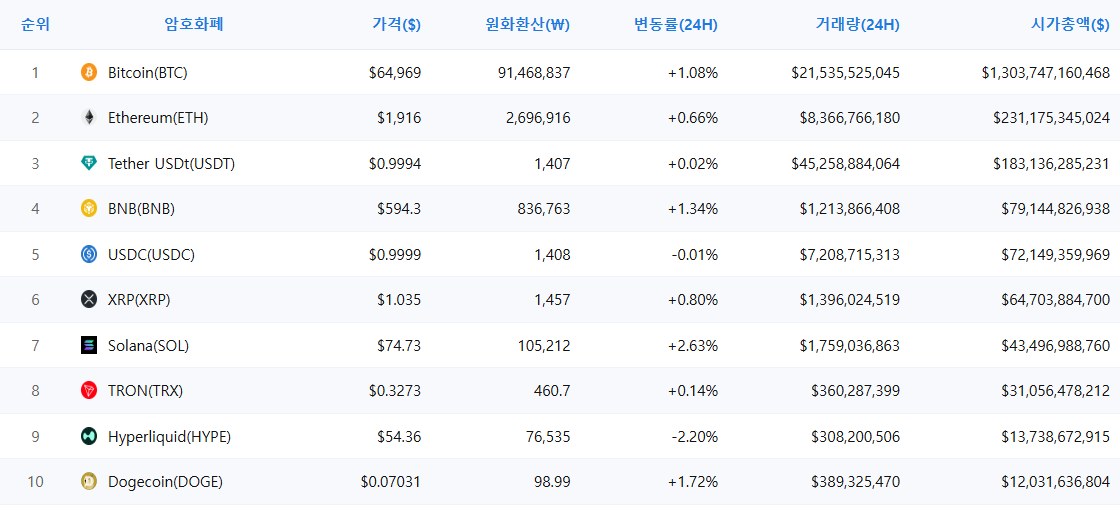Image resolution: width=1120 pixels, height=514 pixels.
Task: Select TRON price $0.3273
Action: (x=395, y=390)
